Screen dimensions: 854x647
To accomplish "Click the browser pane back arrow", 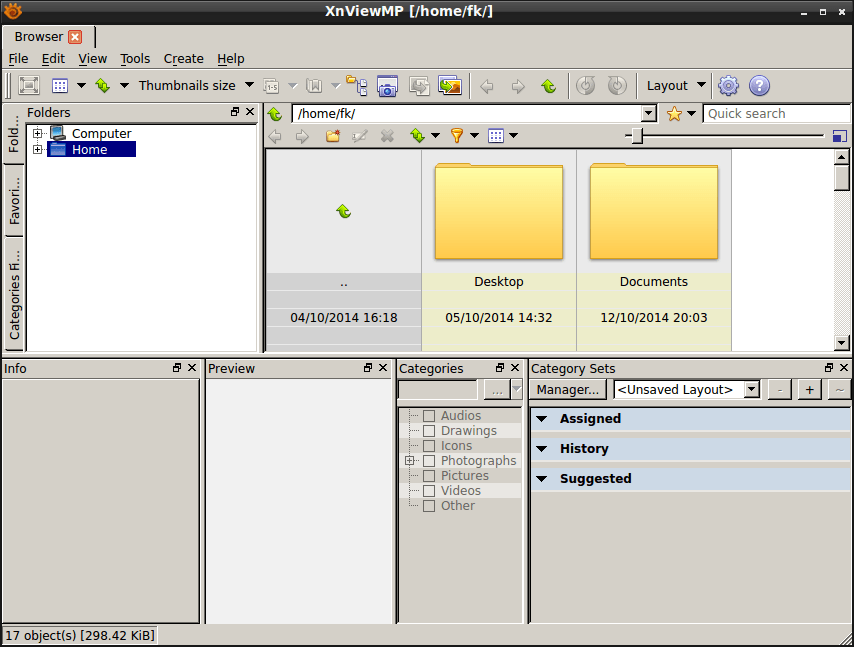I will click(275, 136).
